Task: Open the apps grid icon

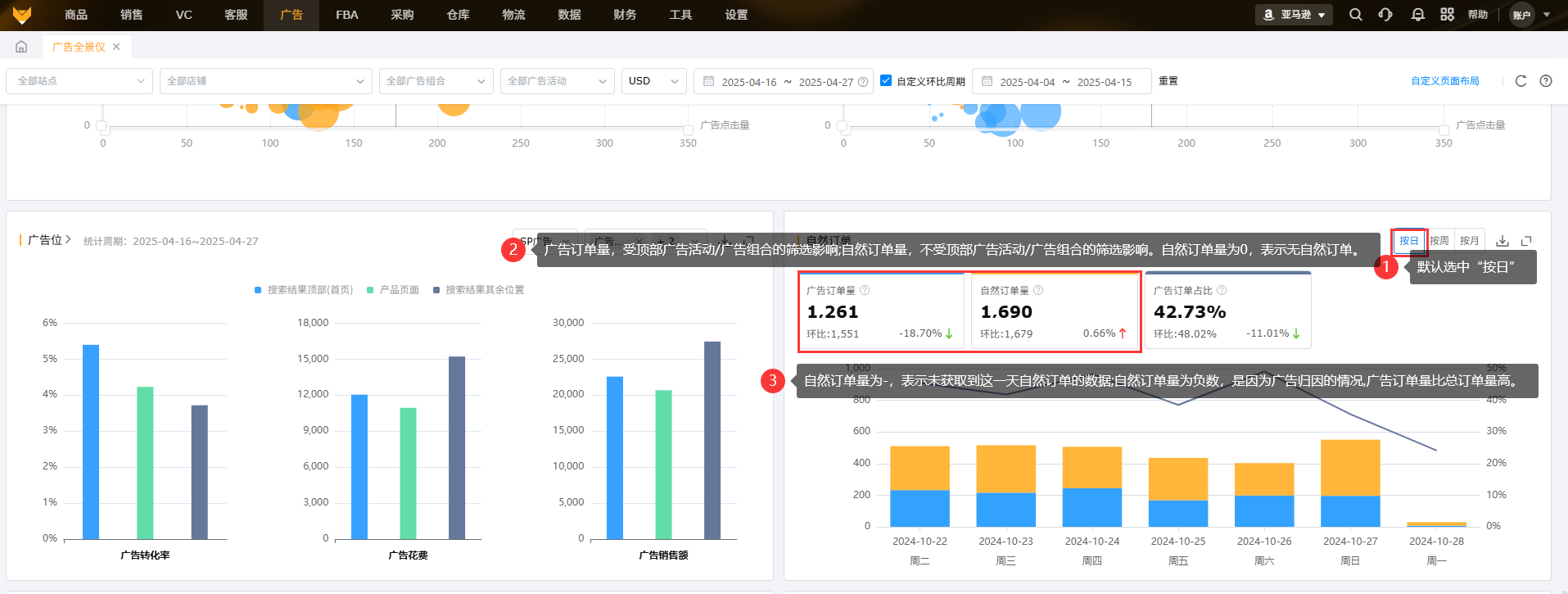Action: (1447, 15)
